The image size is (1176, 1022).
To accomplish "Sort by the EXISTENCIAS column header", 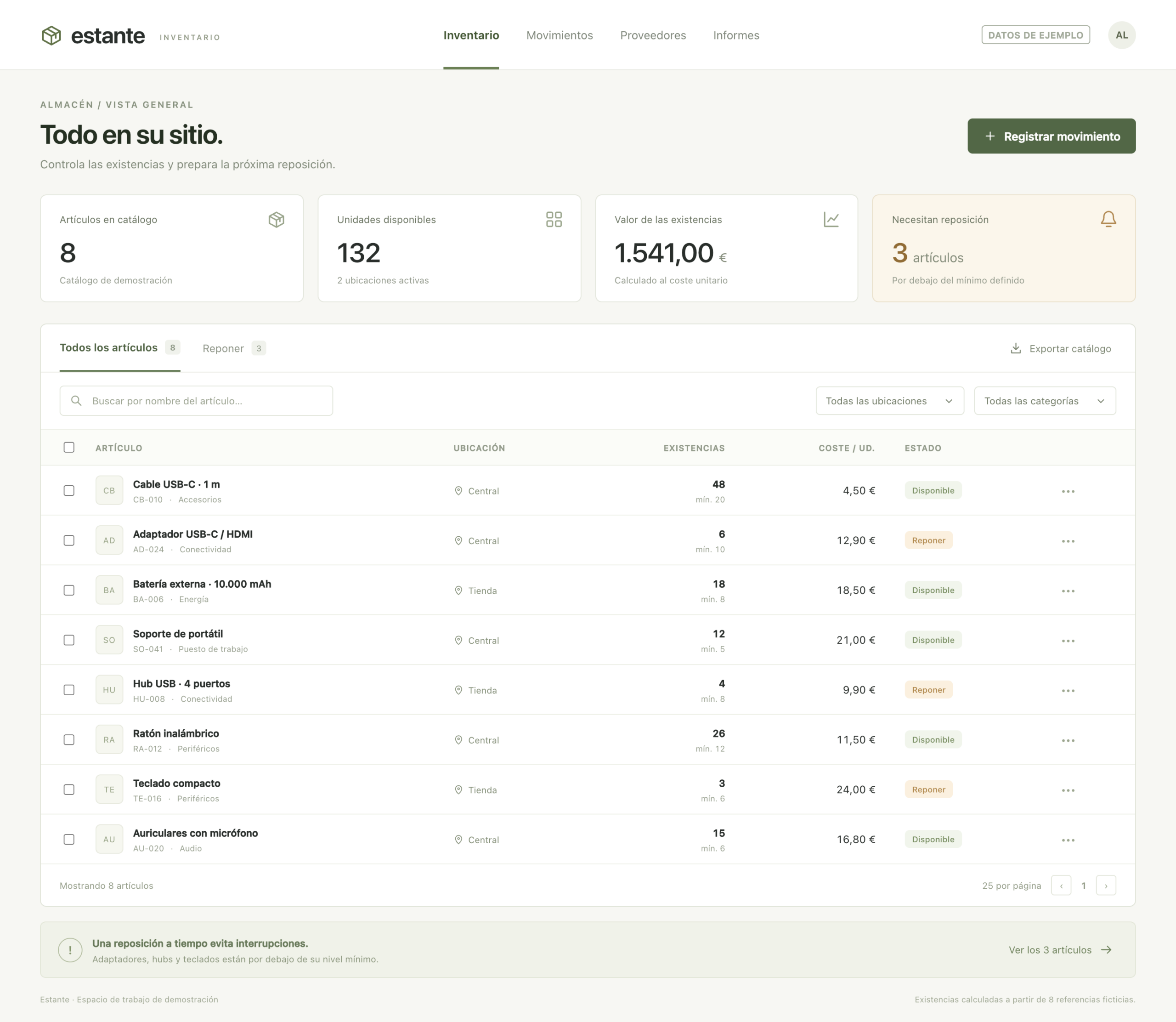I will tap(694, 448).
